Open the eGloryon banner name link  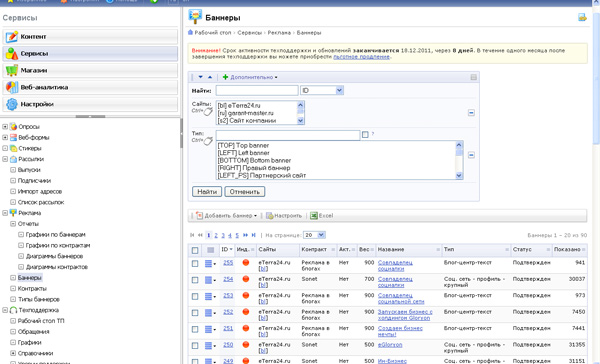390,344
